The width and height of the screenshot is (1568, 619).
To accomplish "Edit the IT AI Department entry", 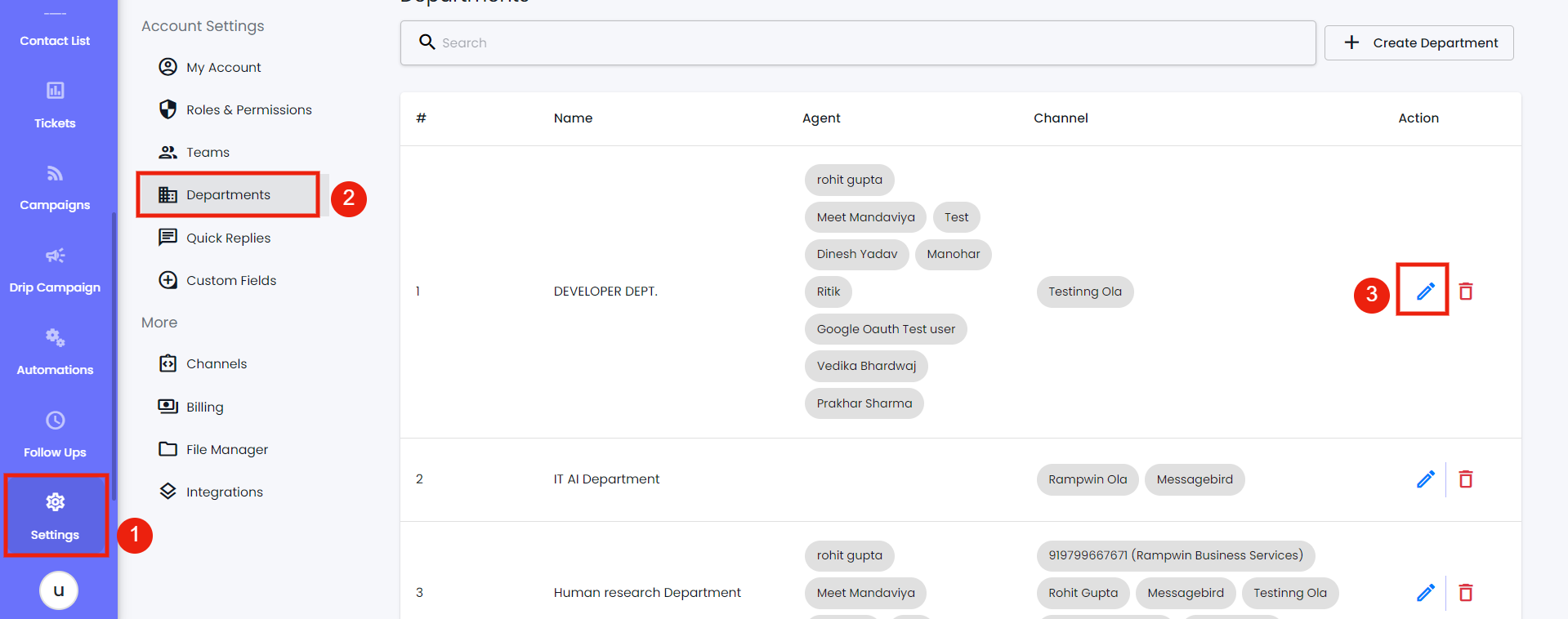I will 1425,479.
